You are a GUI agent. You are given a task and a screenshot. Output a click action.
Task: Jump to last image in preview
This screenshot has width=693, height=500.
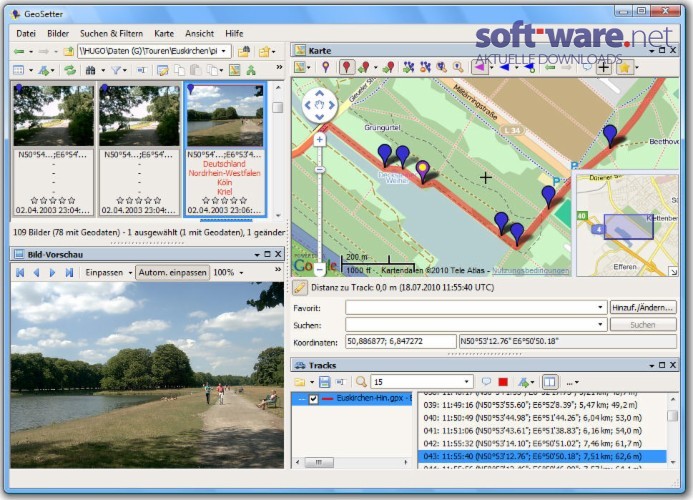(x=69, y=272)
